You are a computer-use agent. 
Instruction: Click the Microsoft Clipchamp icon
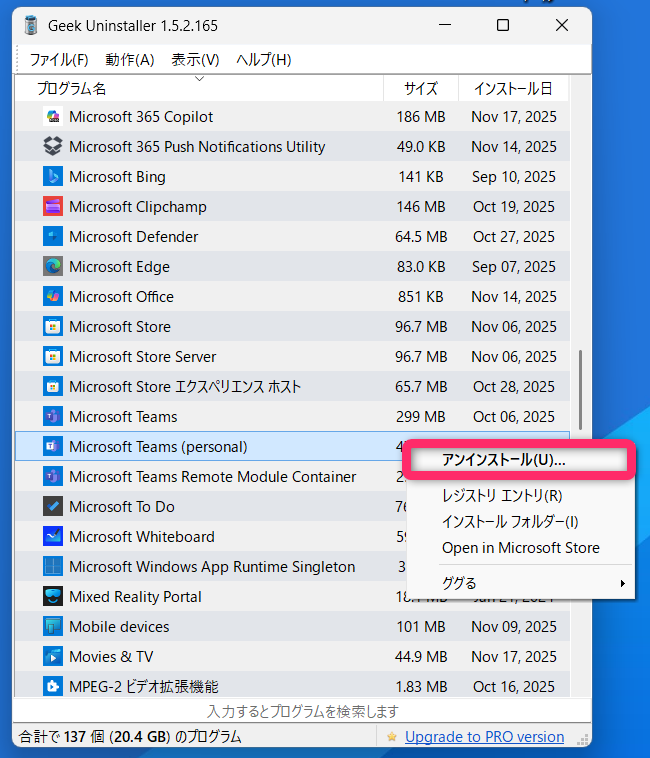click(x=53, y=207)
